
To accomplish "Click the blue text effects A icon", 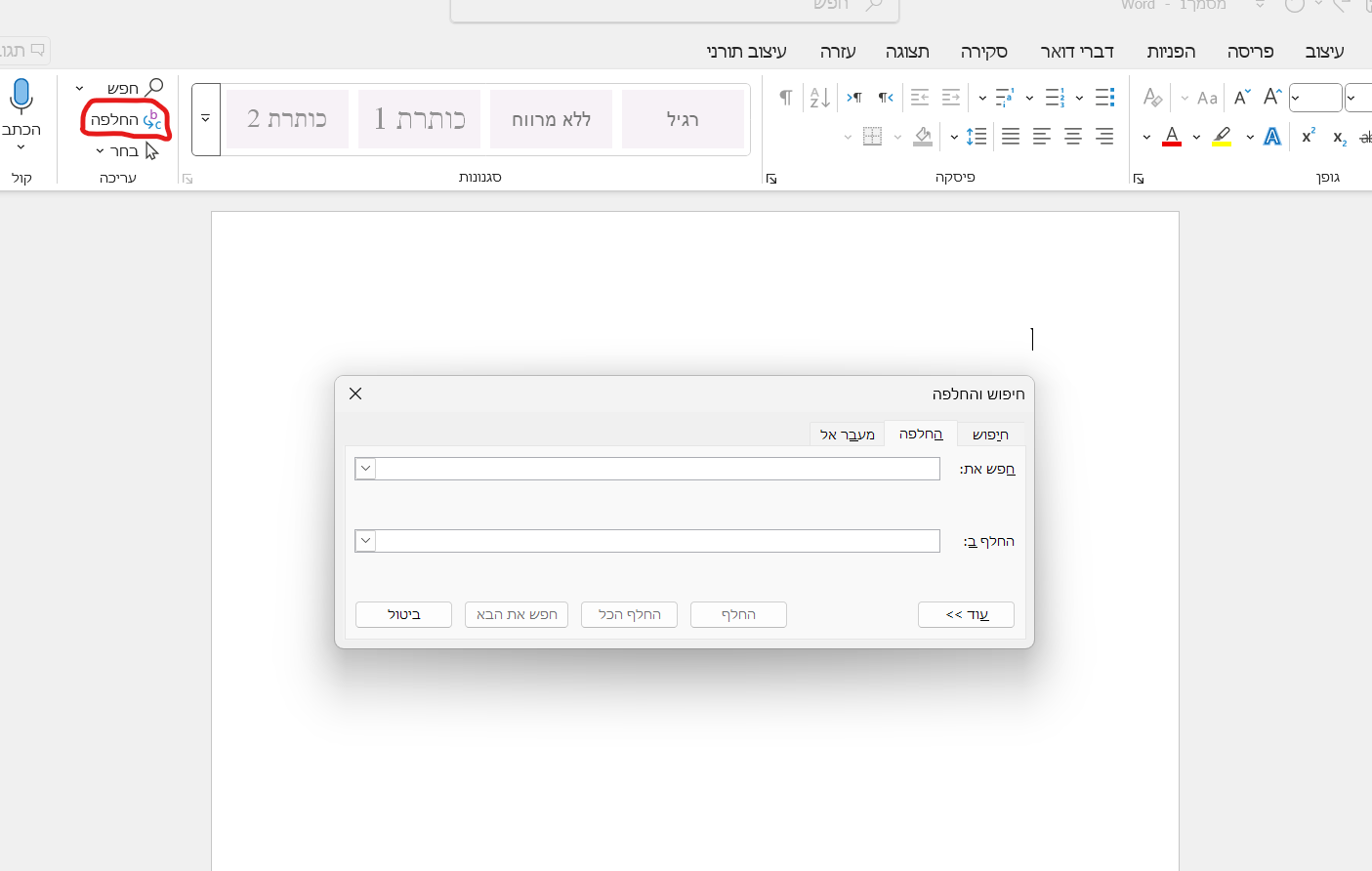I will (x=1271, y=137).
